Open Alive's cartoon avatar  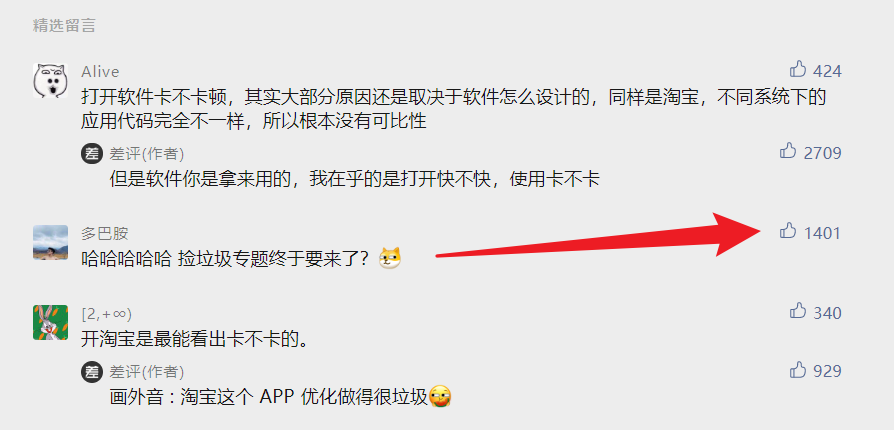[x=50, y=80]
